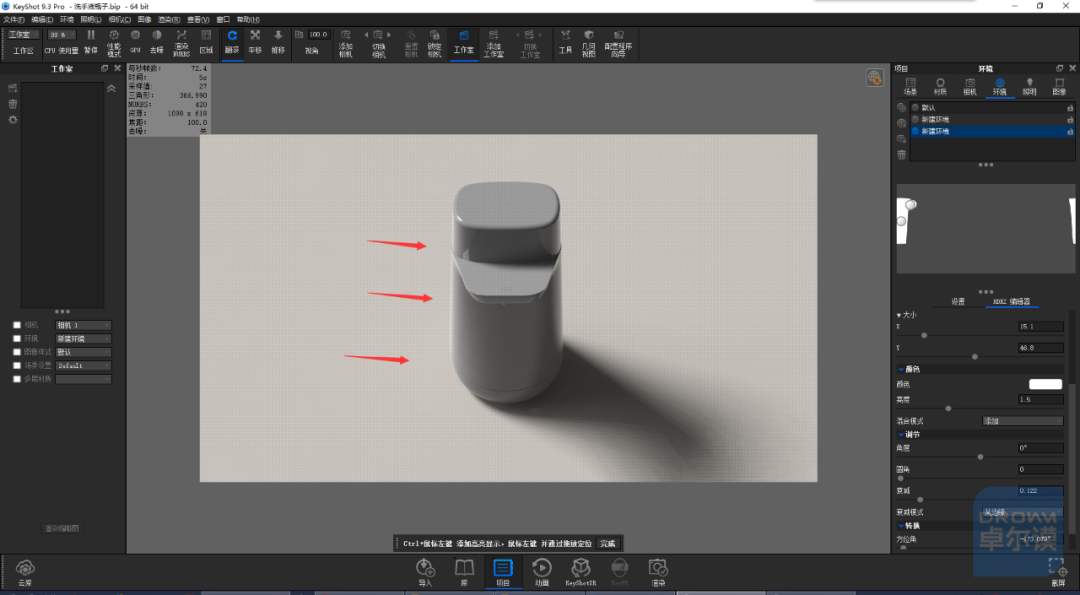Open the 混合模式 blend mode dropdown
This screenshot has height=595, width=1080.
point(1022,421)
